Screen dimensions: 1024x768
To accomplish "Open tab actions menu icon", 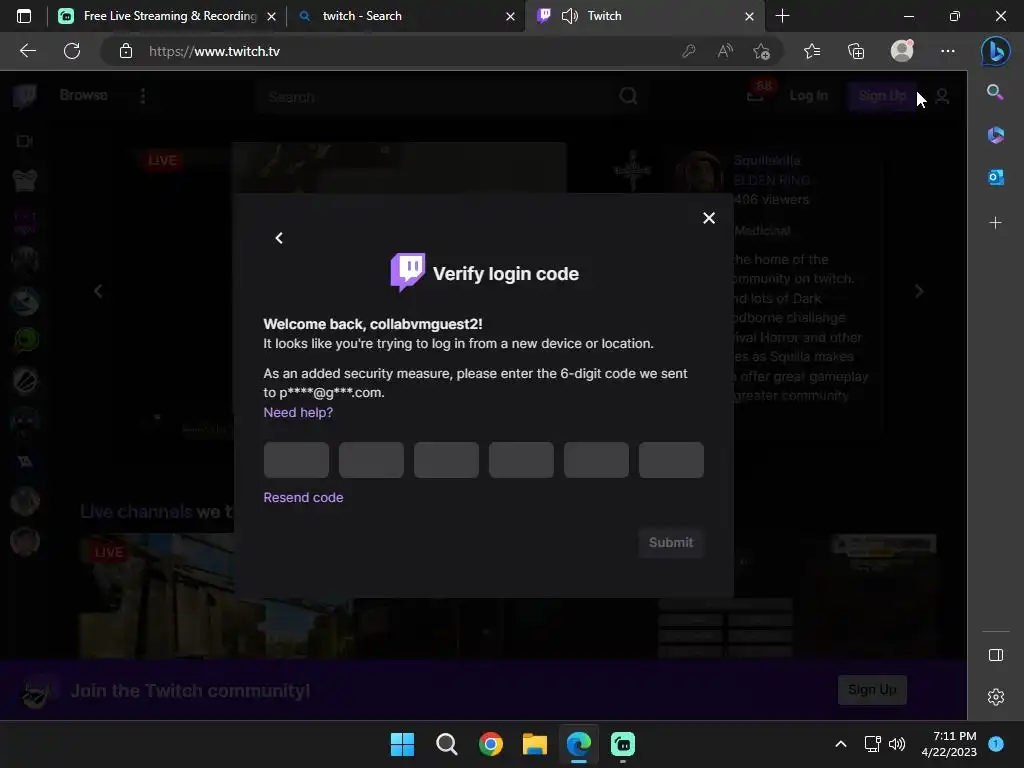I will 24,16.
